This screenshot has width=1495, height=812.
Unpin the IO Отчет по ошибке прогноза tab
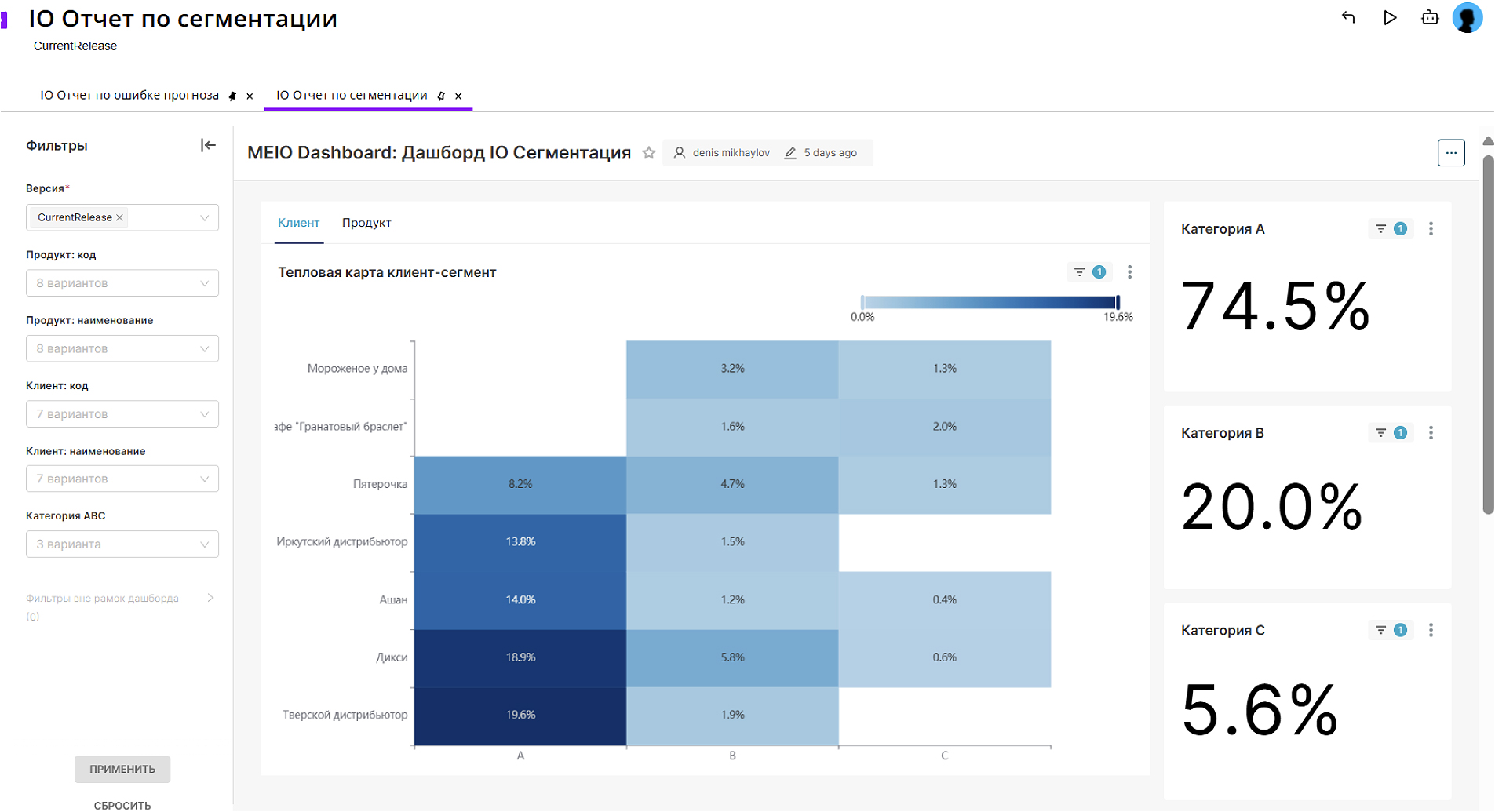click(232, 96)
